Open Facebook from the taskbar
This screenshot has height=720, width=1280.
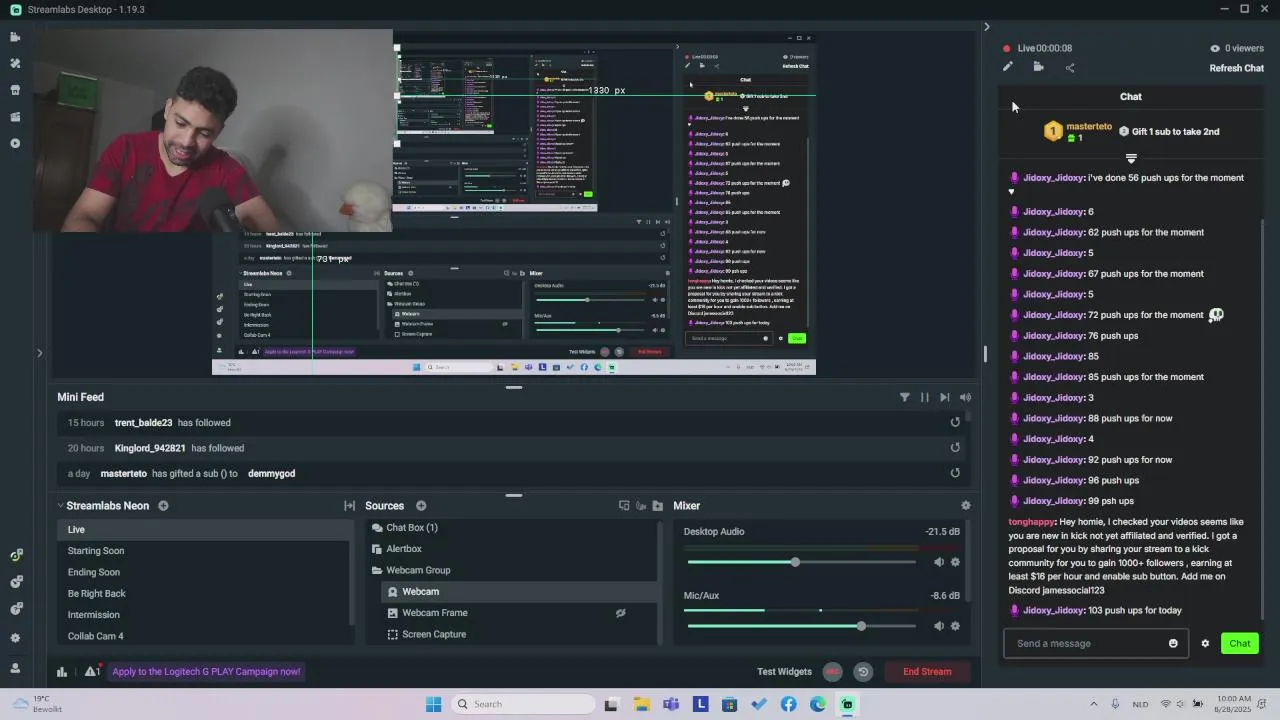[788, 704]
